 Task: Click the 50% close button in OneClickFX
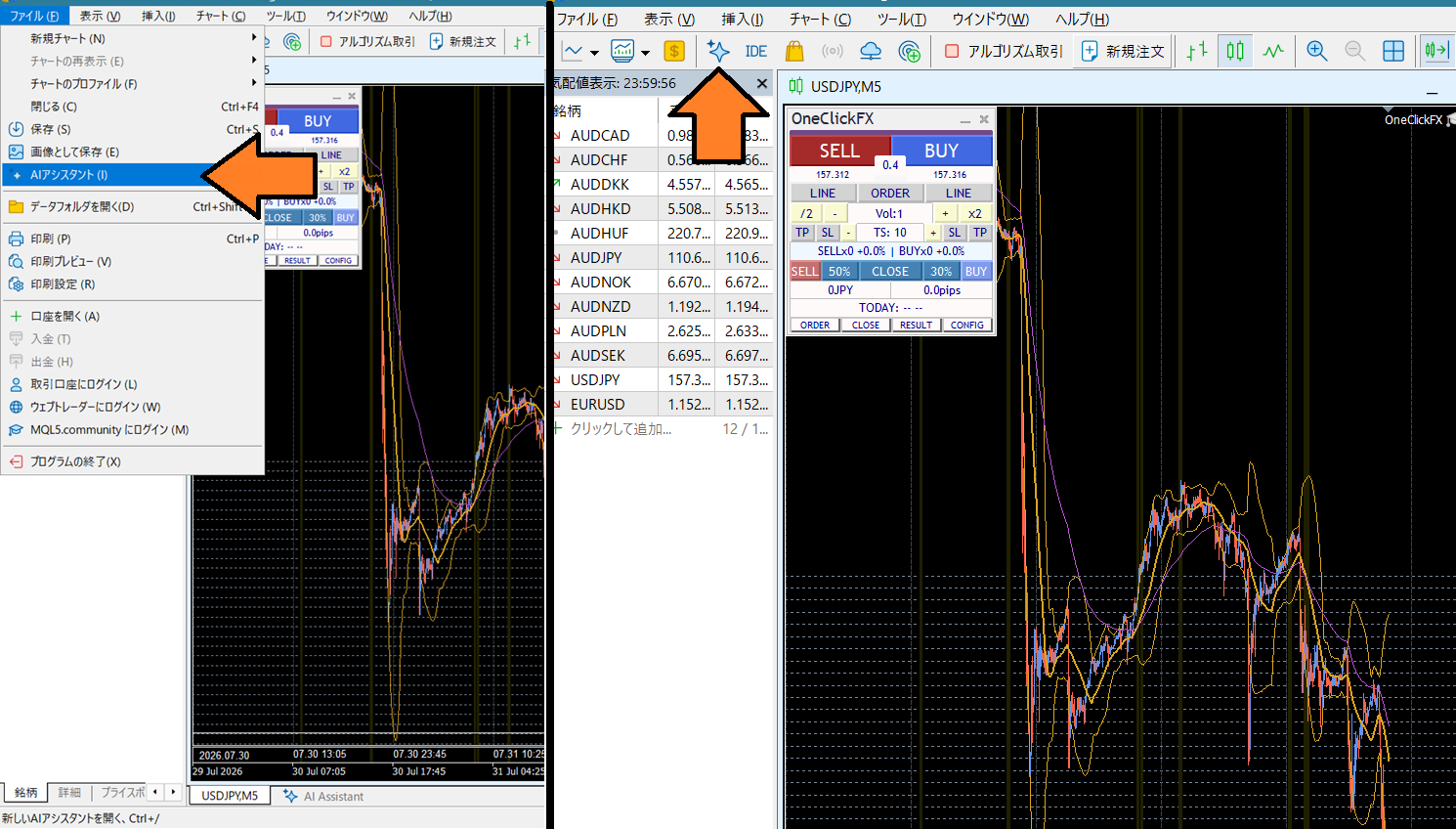[839, 272]
